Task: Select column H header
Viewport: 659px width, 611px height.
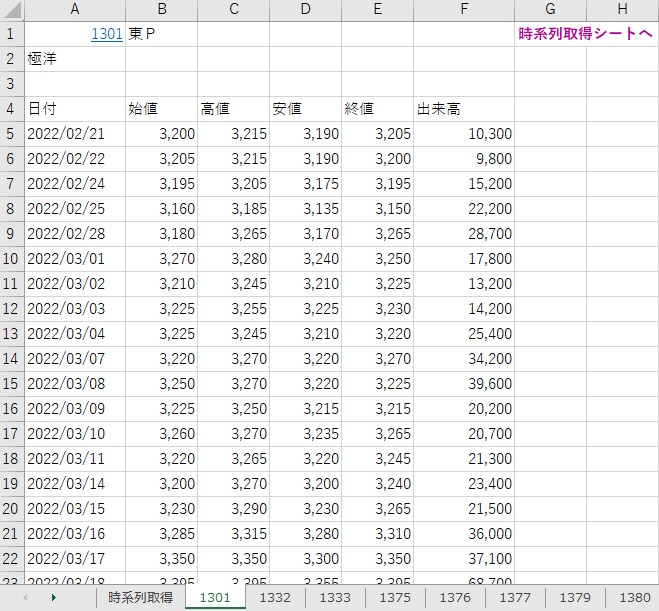Action: pos(622,9)
